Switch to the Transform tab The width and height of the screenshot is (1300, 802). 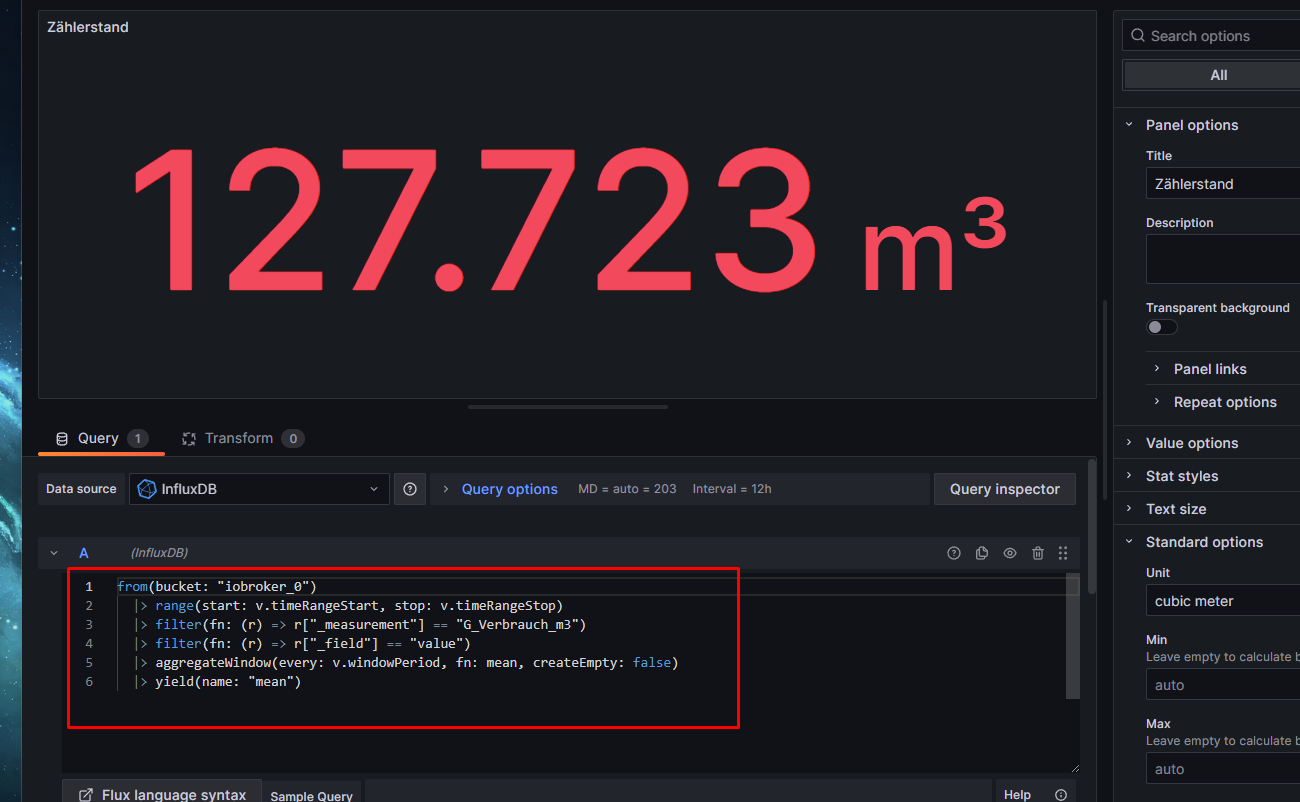point(242,439)
